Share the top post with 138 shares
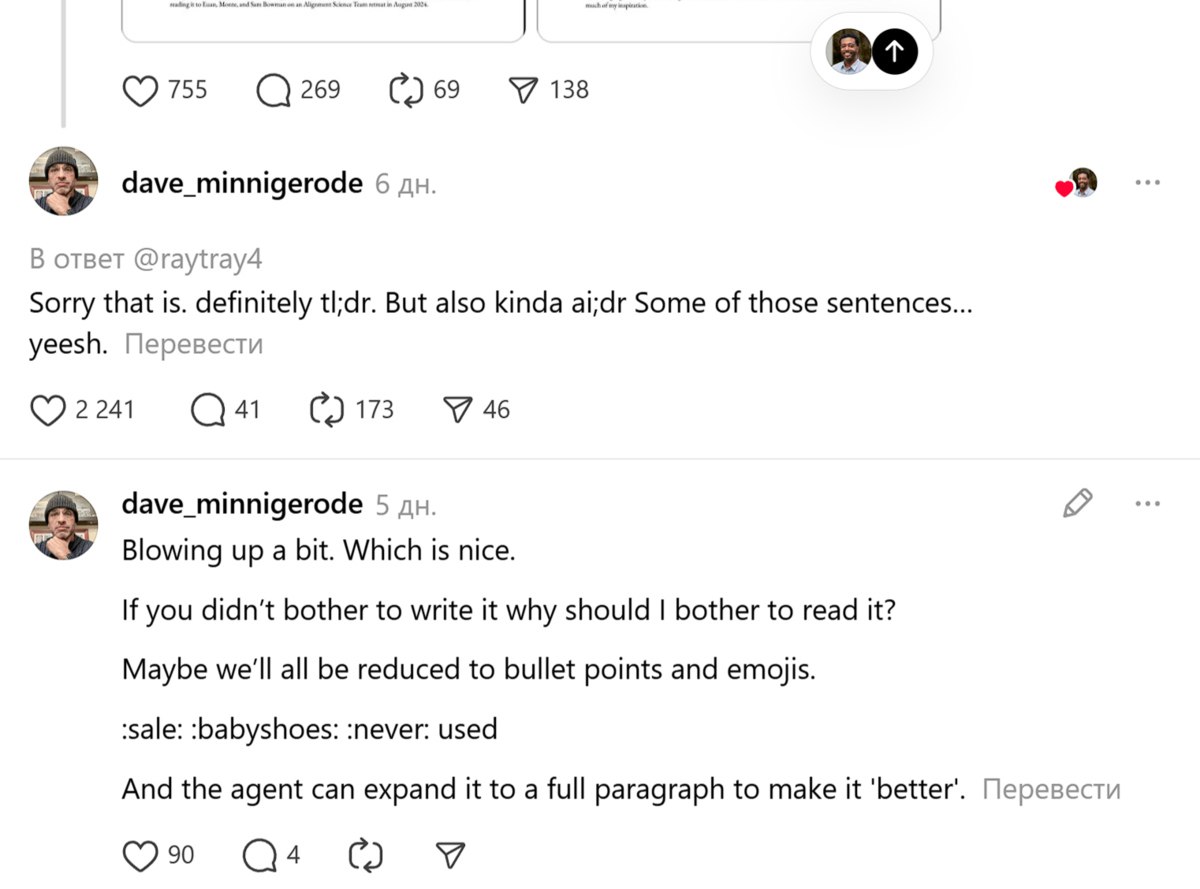The width and height of the screenshot is (1200, 889). pos(524,91)
